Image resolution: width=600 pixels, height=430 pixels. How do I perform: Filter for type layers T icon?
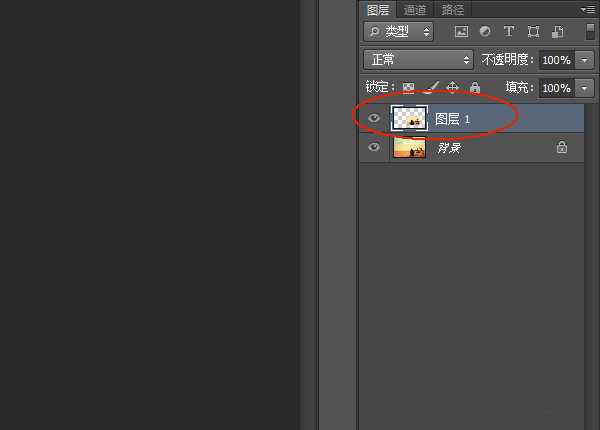click(x=509, y=31)
